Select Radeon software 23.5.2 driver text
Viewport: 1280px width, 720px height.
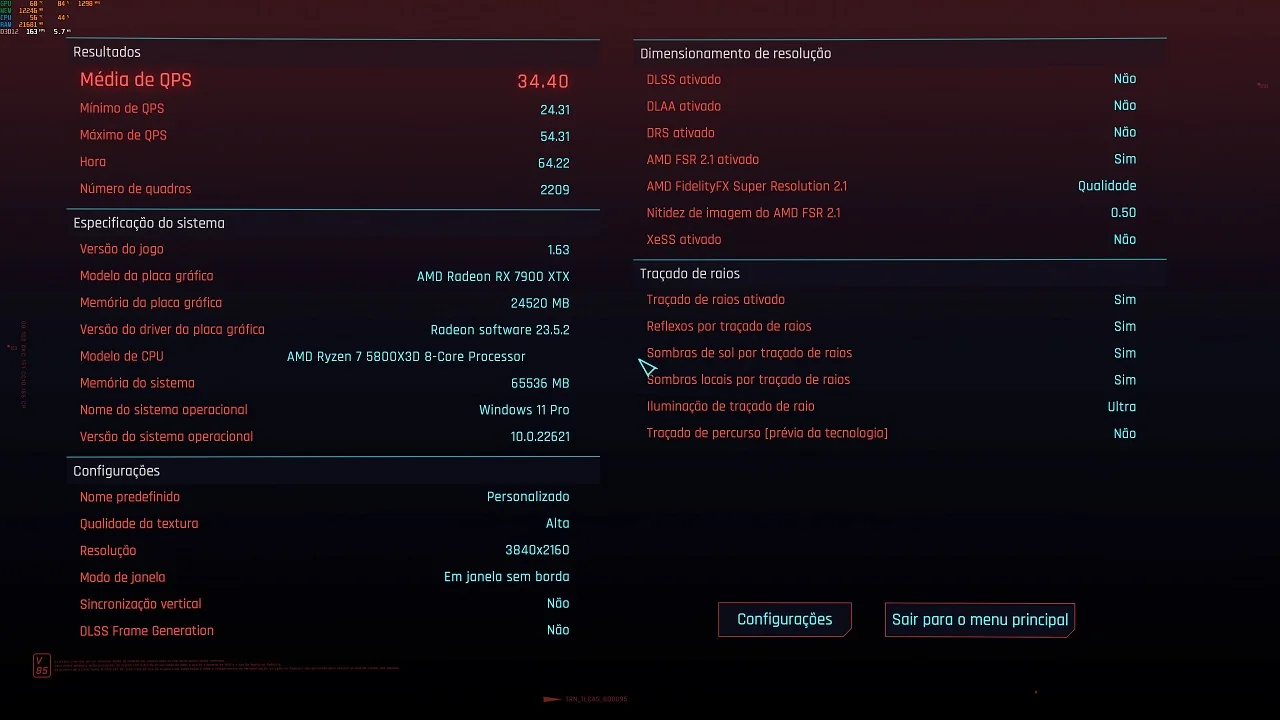coord(500,330)
